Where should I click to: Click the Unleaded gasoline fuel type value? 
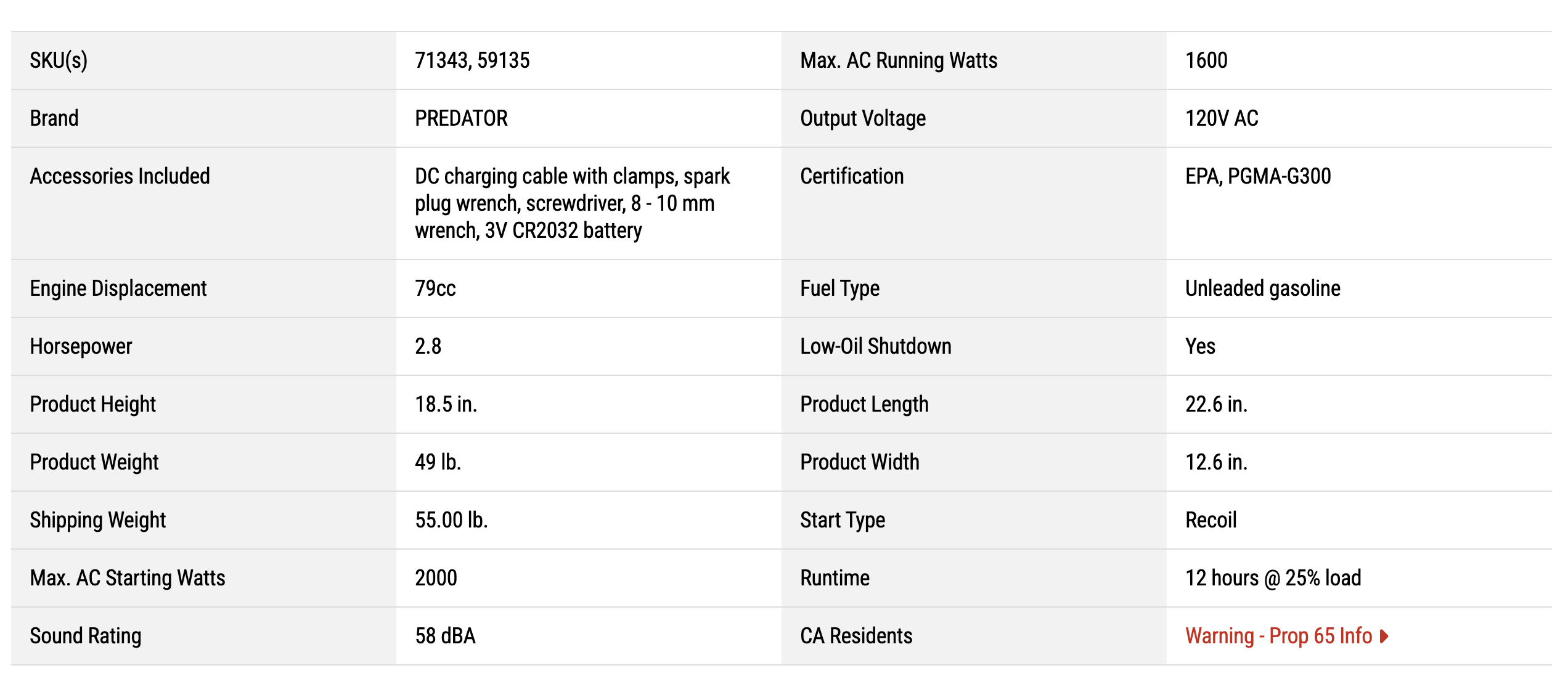tap(1263, 288)
